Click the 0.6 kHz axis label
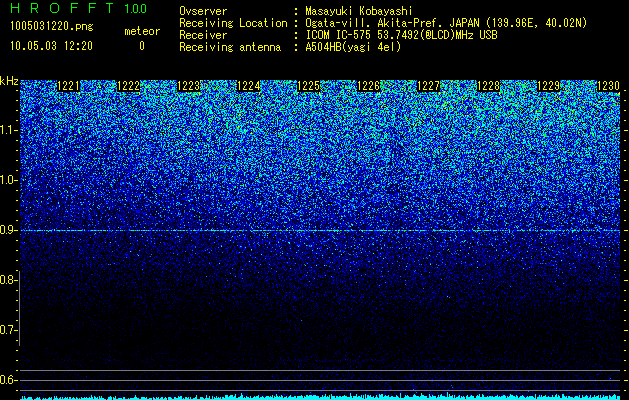Screen dimensions: 629x400 click(x=7, y=380)
